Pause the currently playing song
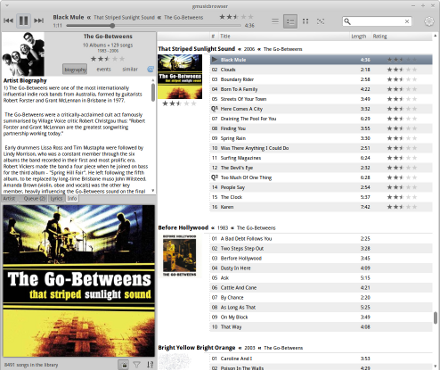 23,21
